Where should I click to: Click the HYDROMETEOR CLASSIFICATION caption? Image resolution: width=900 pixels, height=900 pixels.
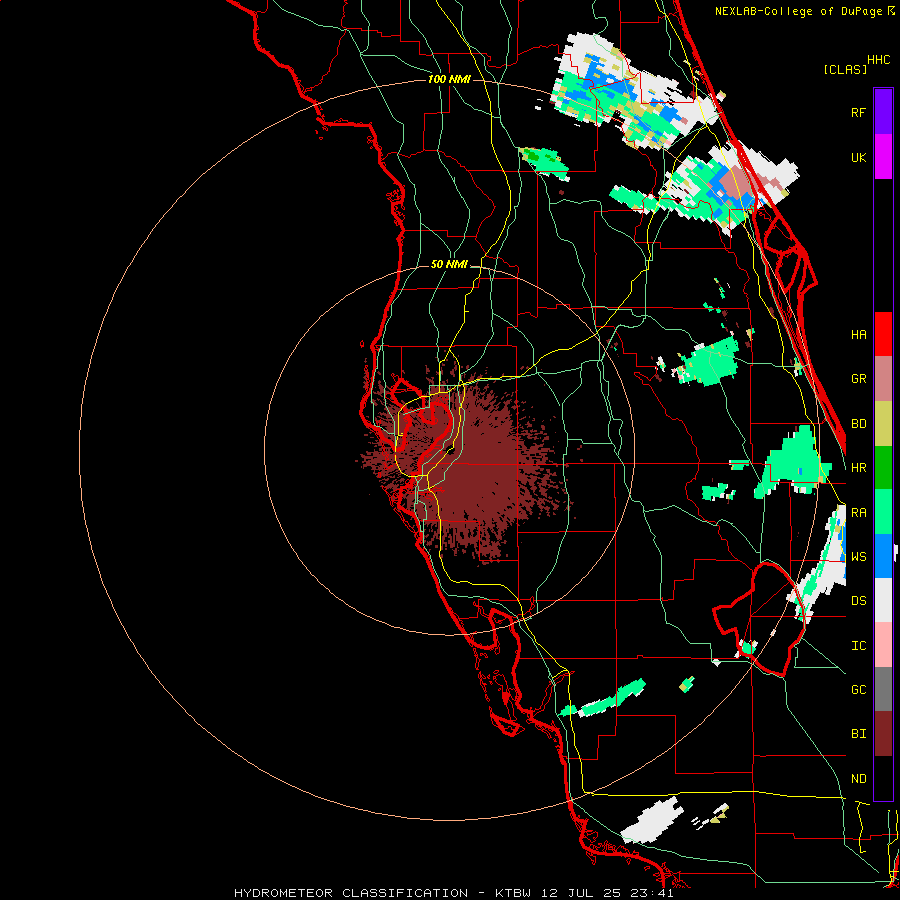click(x=351, y=893)
